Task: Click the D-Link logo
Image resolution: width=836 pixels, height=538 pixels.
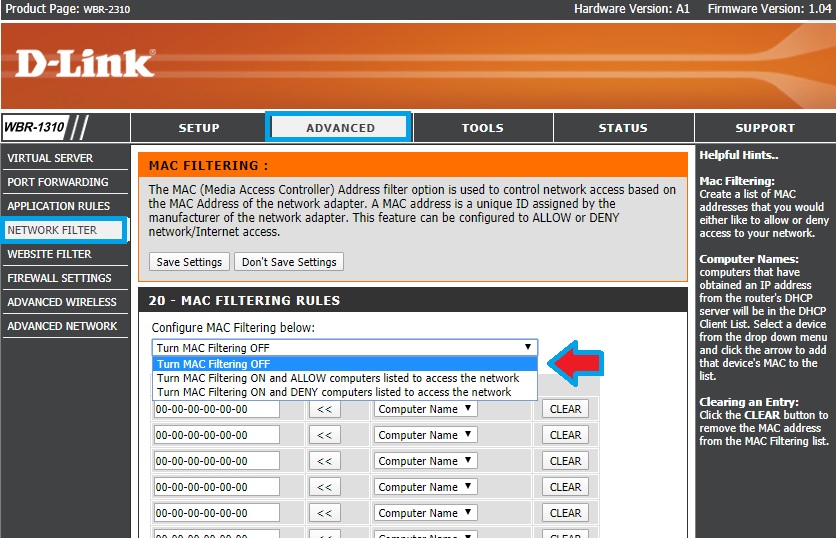Action: [x=85, y=64]
